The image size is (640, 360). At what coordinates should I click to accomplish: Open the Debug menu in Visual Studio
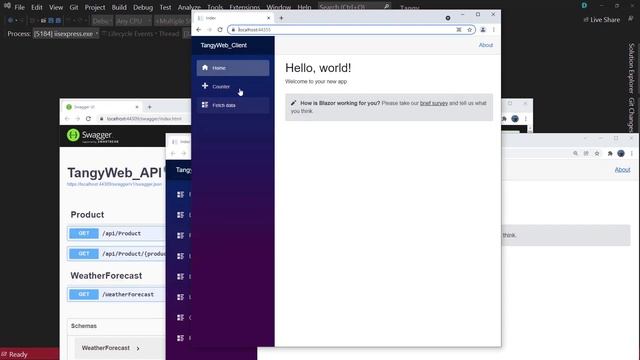tap(143, 7)
